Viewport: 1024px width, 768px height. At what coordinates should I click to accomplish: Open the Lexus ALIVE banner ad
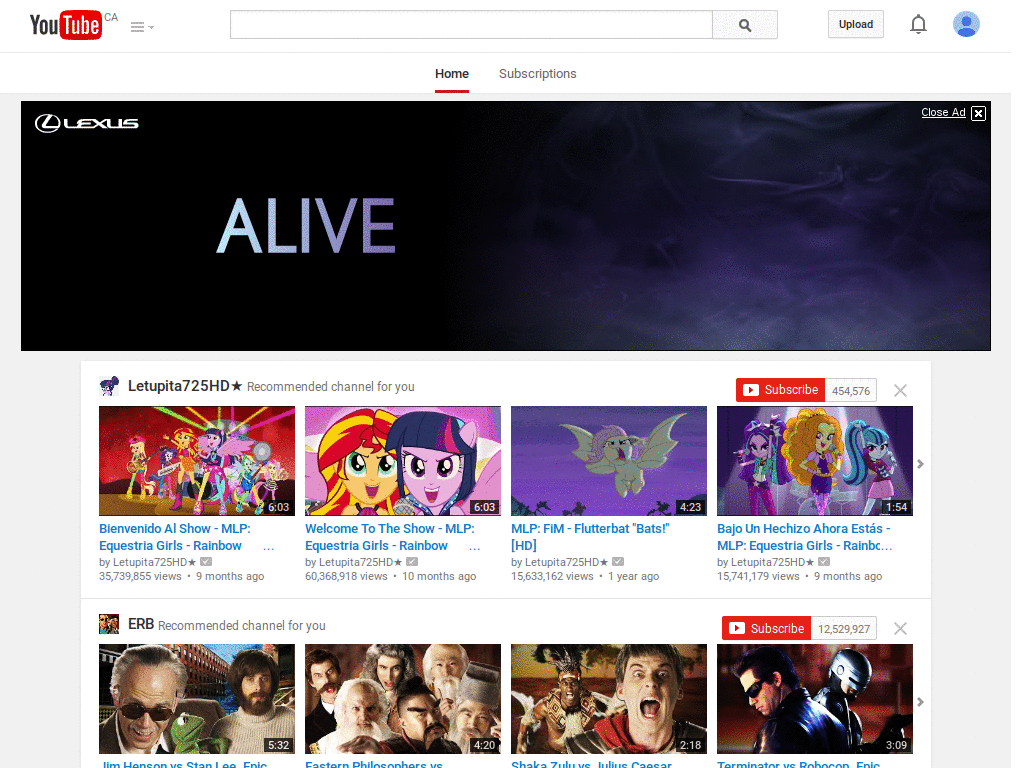505,226
